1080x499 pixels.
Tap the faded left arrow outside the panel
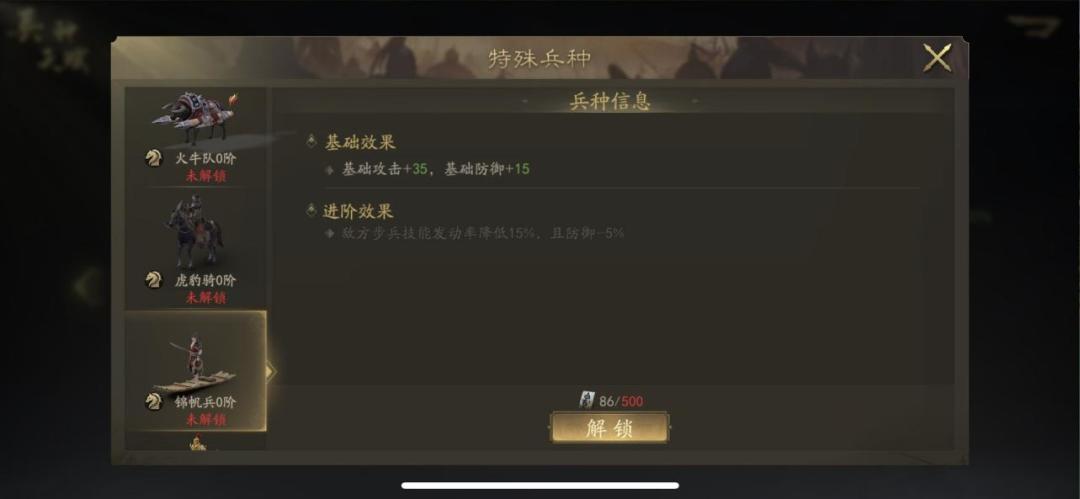pyautogui.click(x=86, y=285)
